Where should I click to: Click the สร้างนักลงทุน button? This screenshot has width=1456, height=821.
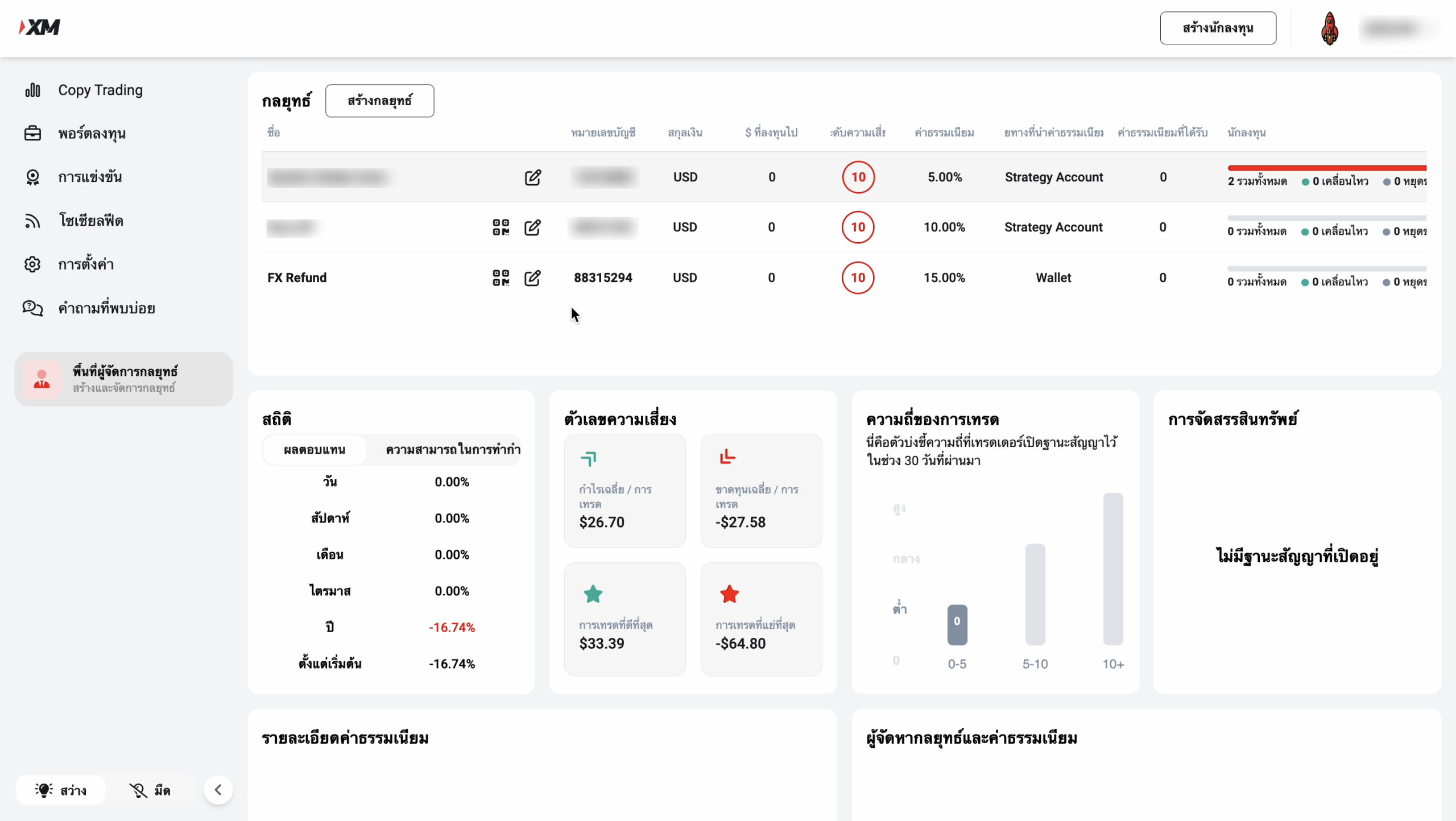1218,28
